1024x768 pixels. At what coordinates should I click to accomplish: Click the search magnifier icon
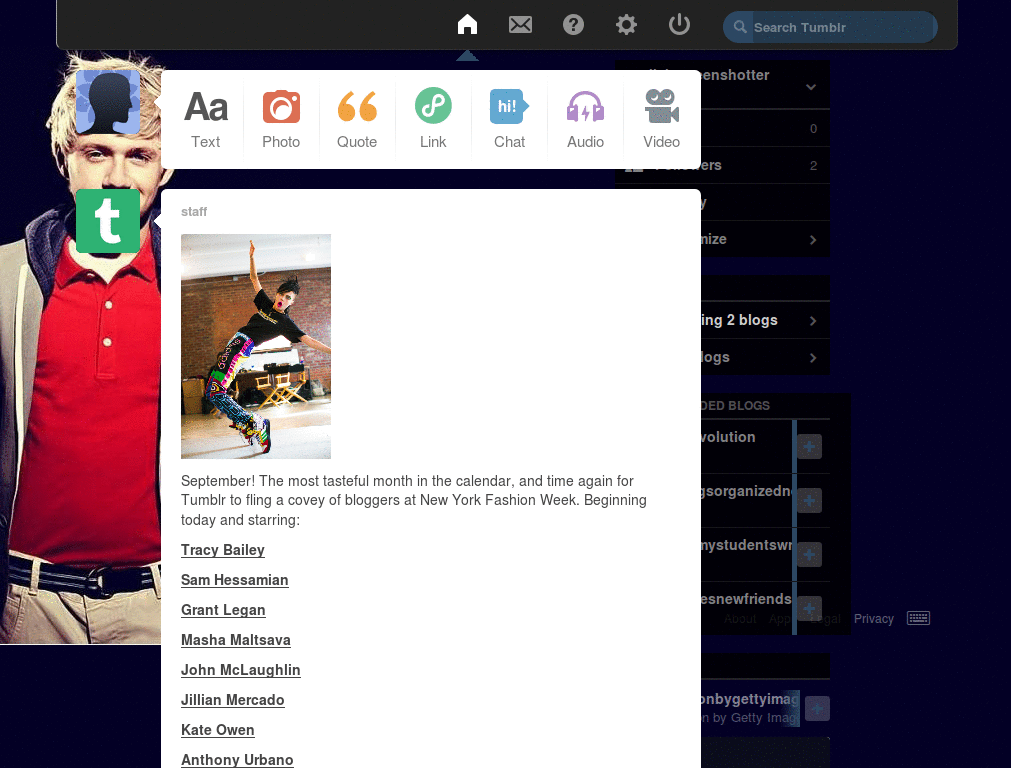point(740,27)
